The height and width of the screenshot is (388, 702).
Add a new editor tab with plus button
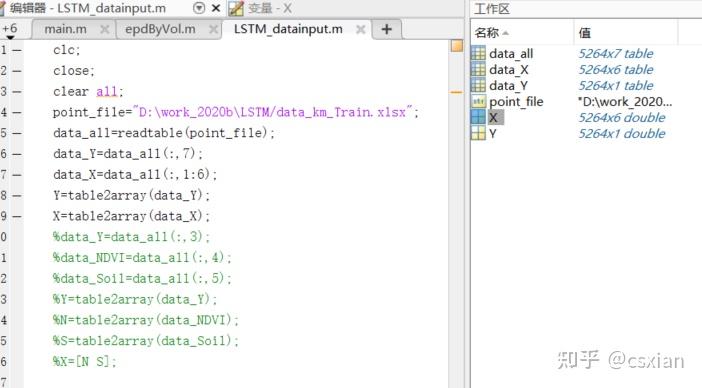click(386, 30)
